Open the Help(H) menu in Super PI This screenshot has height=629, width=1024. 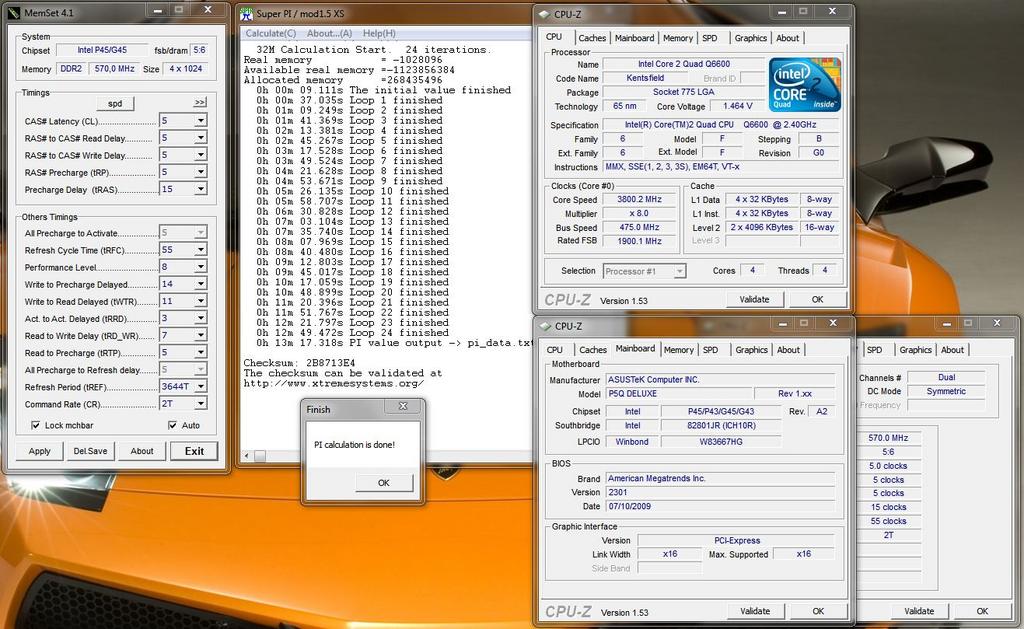(379, 33)
